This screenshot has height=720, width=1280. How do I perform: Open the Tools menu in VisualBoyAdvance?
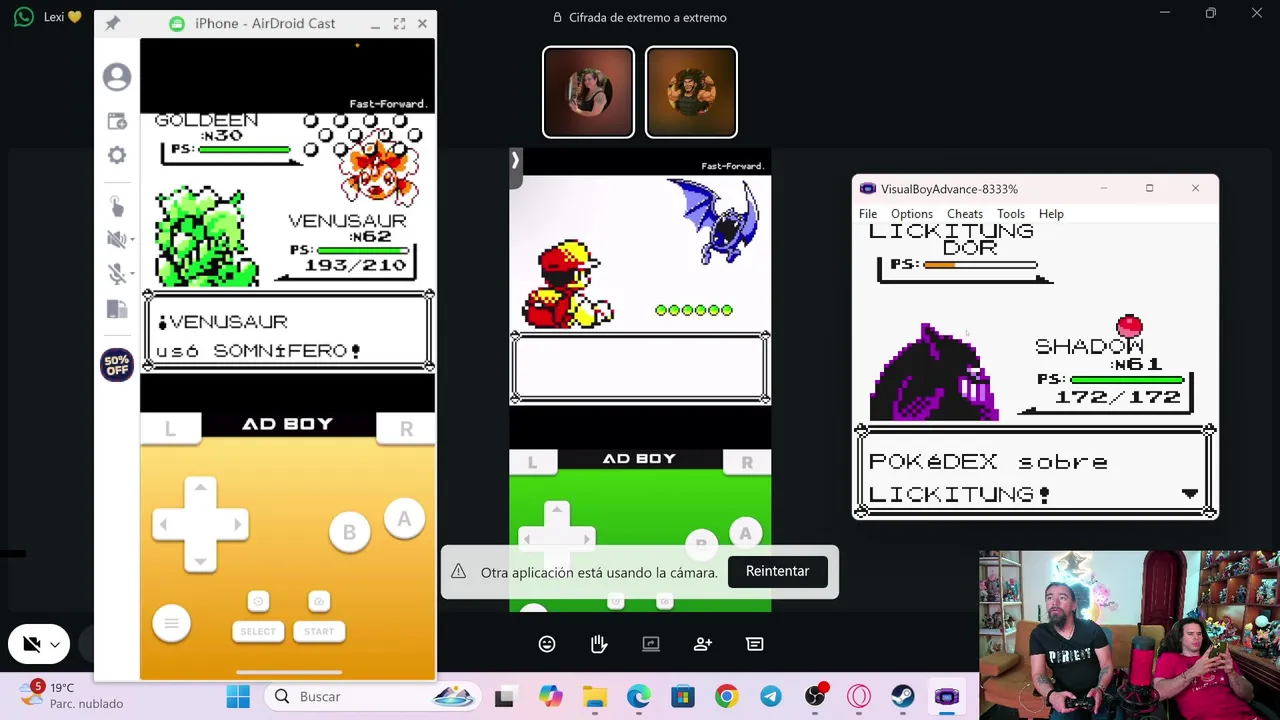pos(1011,214)
